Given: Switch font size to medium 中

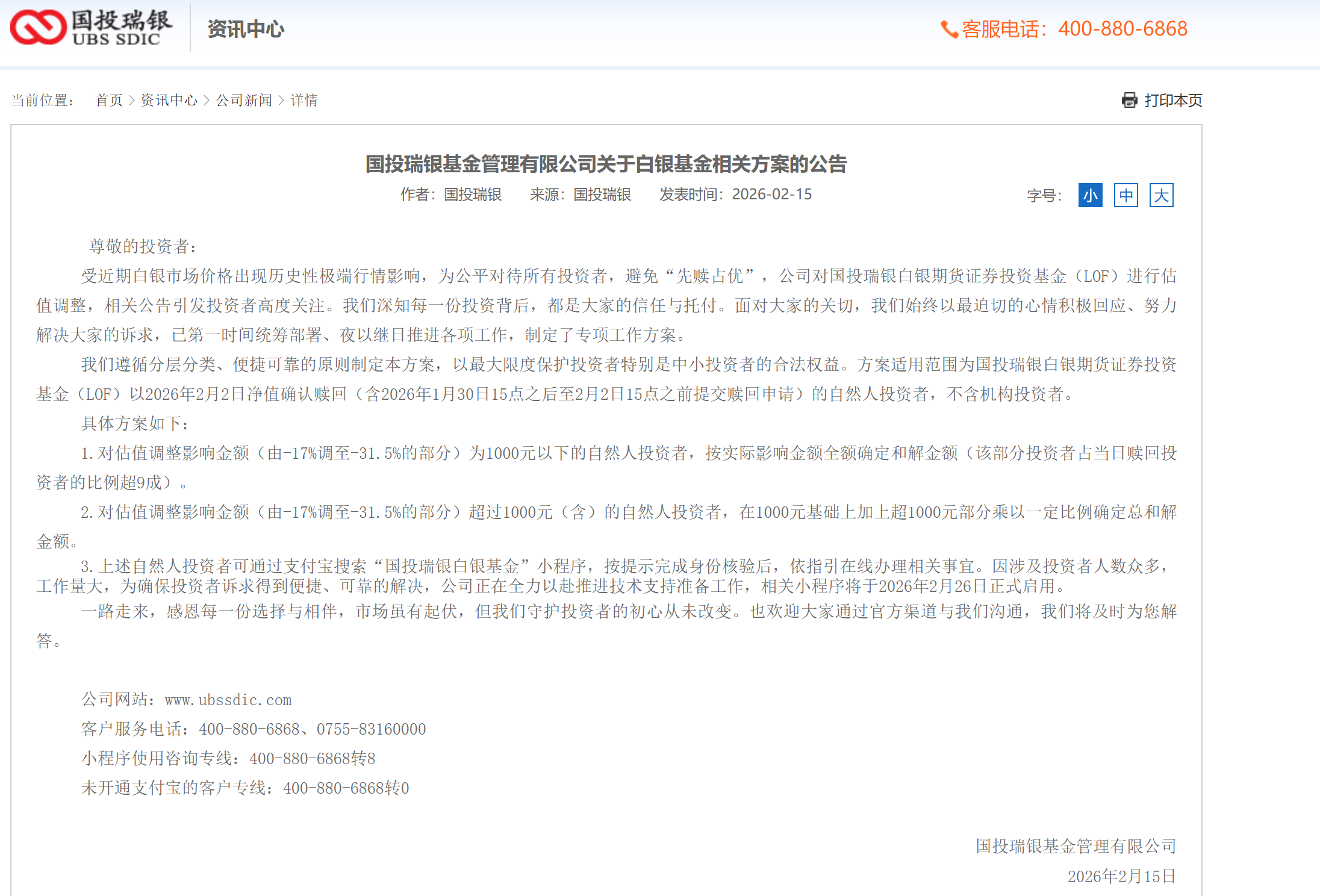Looking at the screenshot, I should 1125,195.
